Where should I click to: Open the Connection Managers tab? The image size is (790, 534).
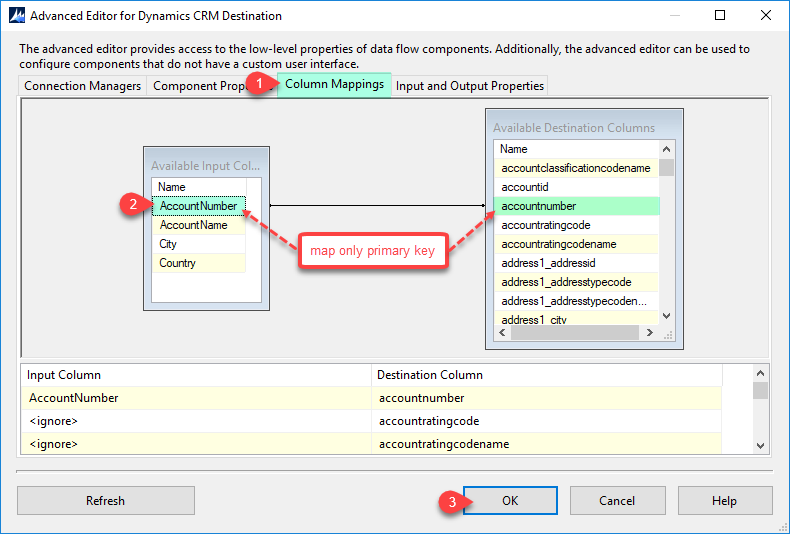[x=83, y=86]
